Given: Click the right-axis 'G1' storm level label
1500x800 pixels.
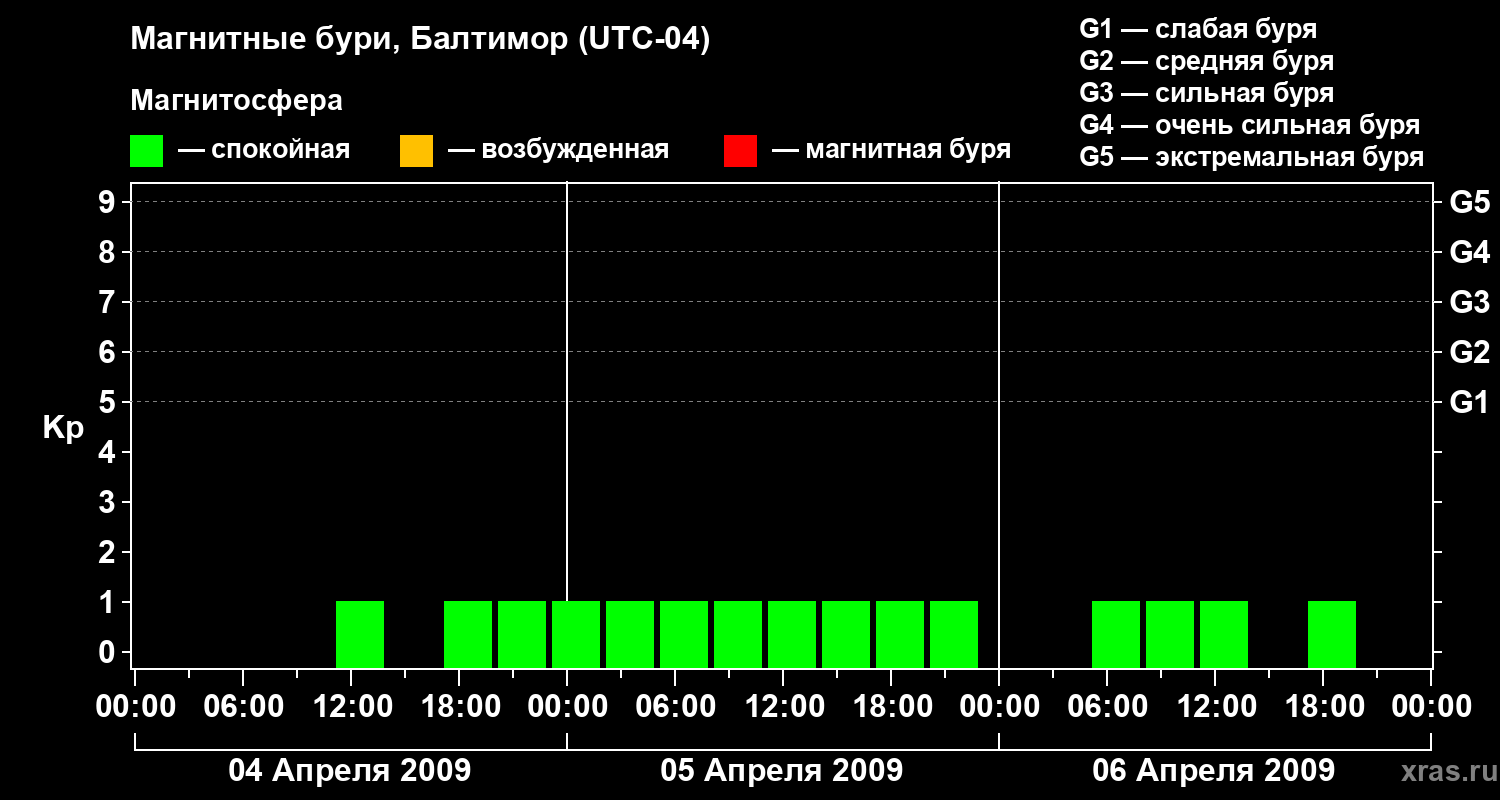Looking at the screenshot, I should pos(1469,402).
